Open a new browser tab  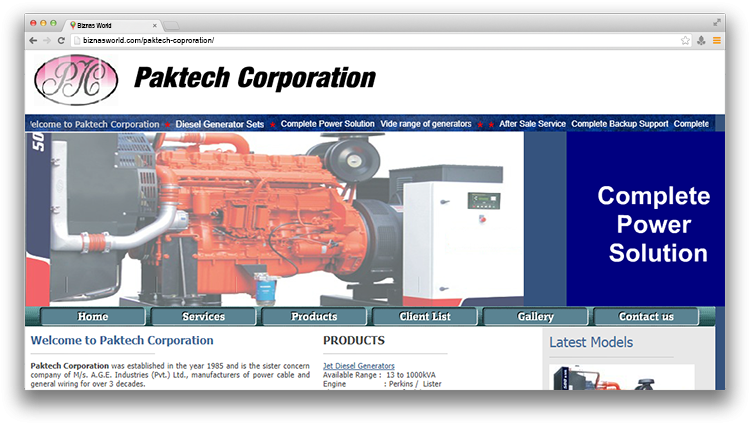[172, 24]
